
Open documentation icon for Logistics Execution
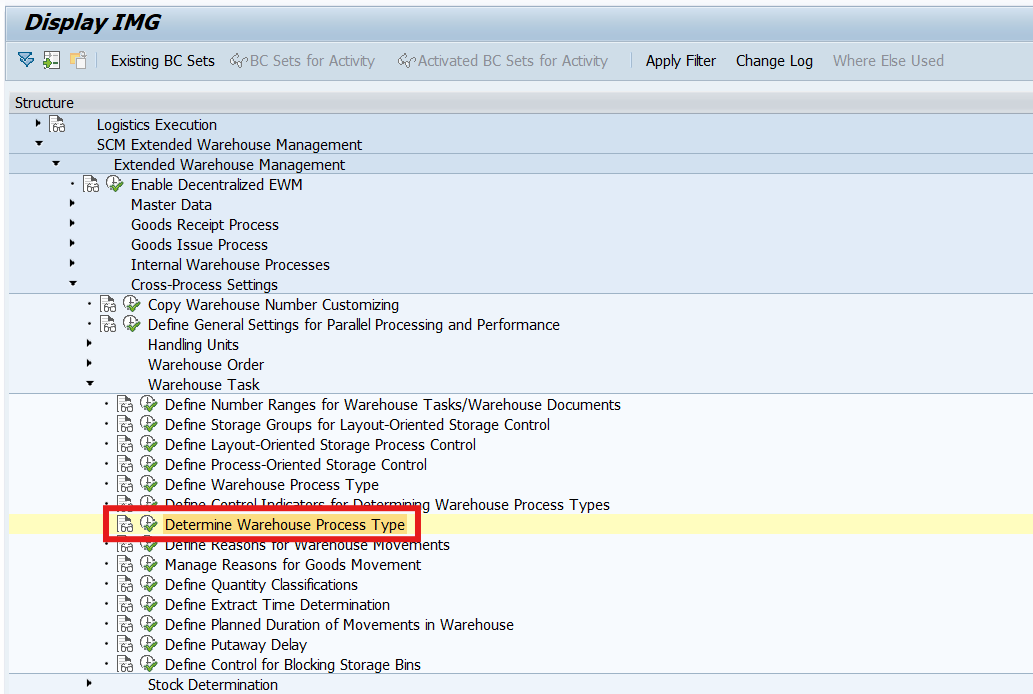[57, 125]
